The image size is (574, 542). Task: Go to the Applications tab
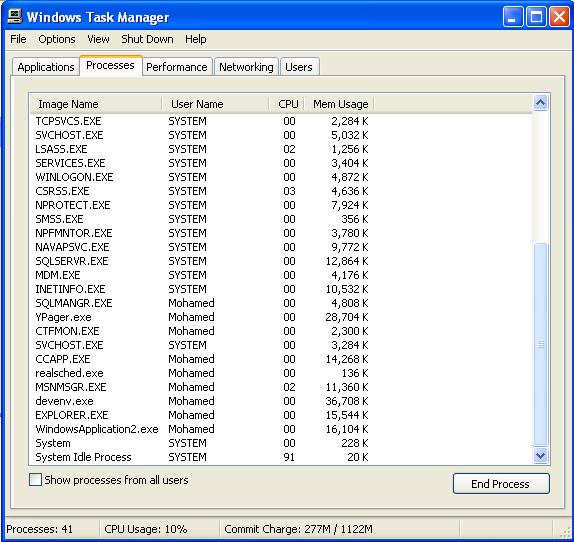(x=46, y=67)
